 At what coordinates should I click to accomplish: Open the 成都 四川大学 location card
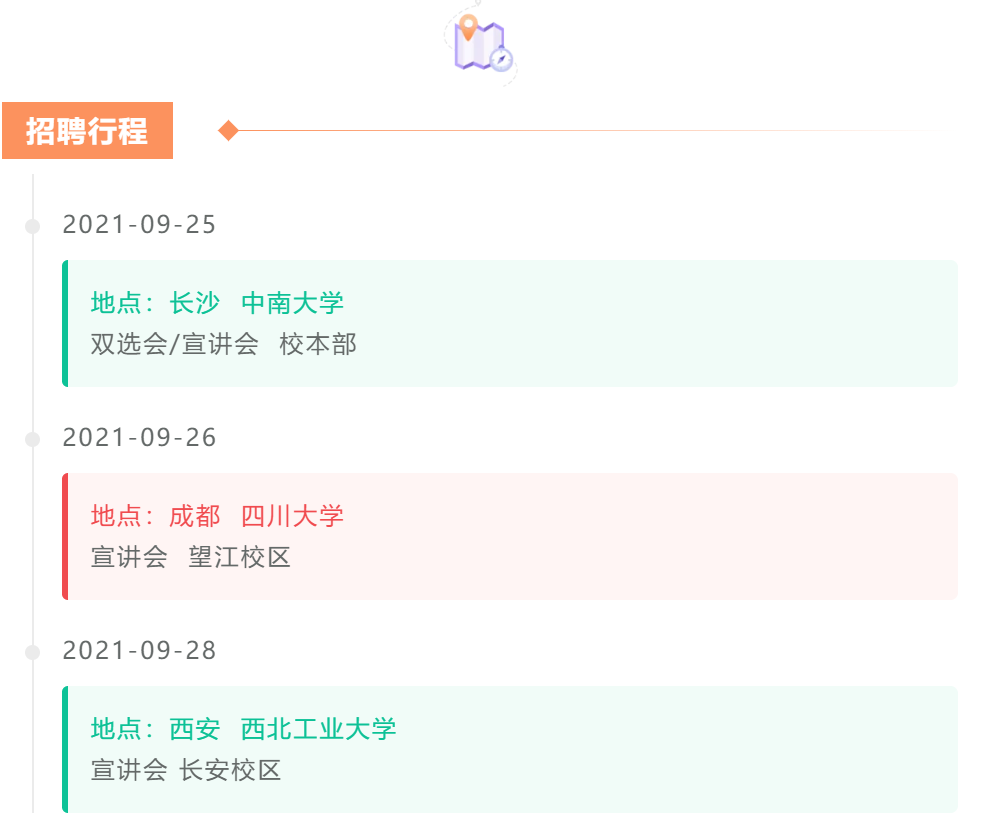click(x=510, y=536)
